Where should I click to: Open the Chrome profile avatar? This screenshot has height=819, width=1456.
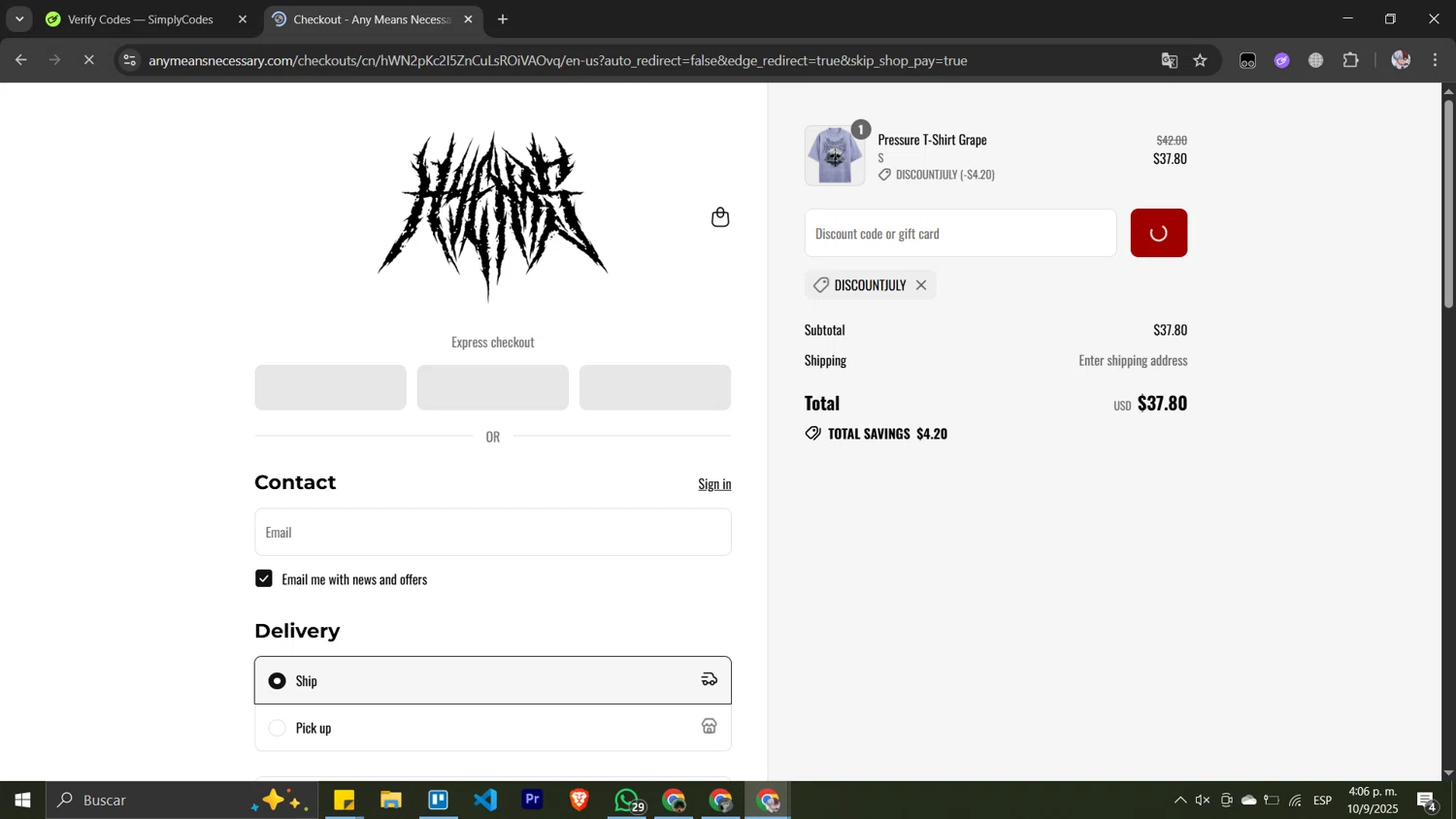click(x=1401, y=60)
